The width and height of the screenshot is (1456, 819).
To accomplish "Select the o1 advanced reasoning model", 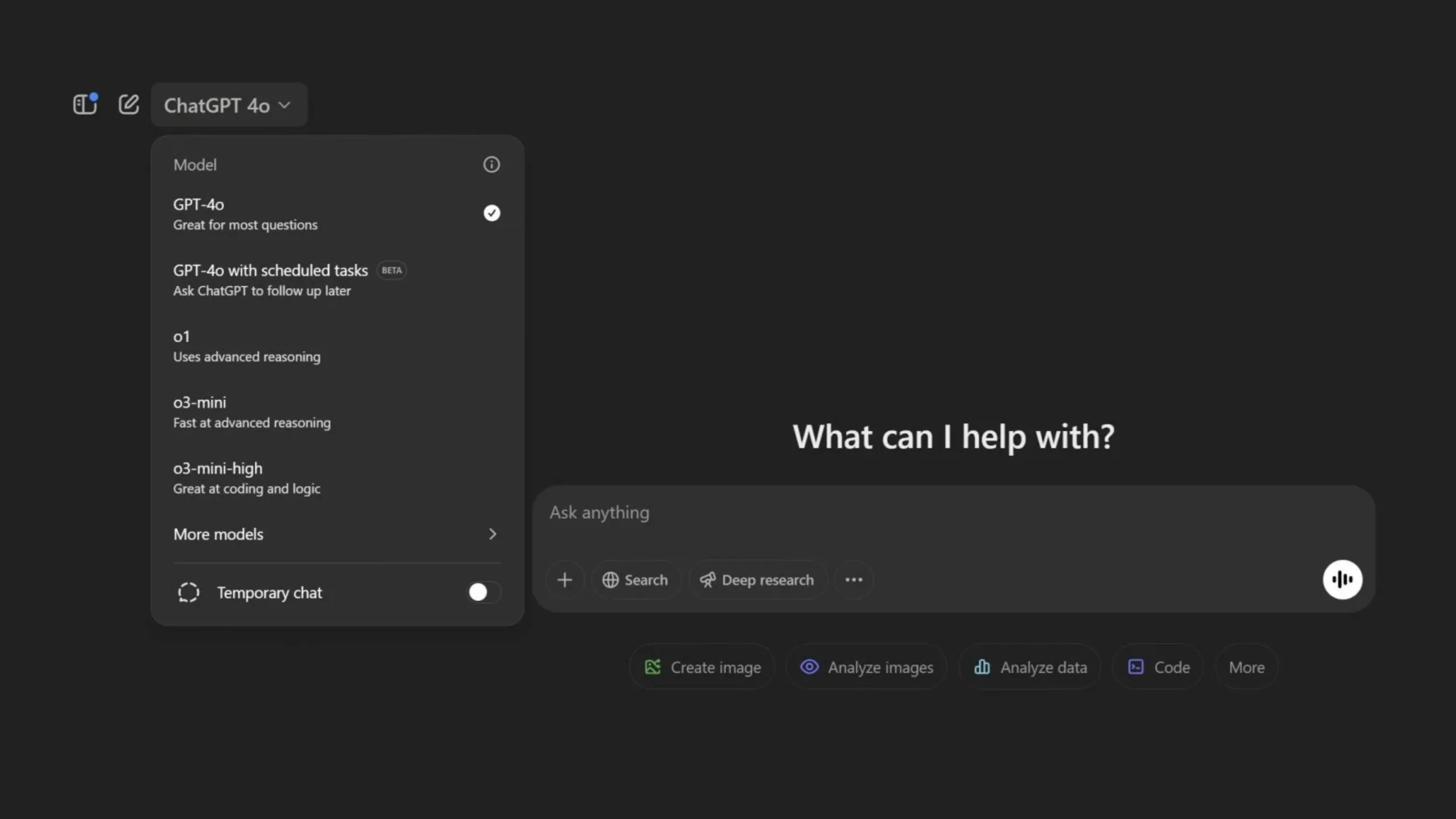I will 337,346.
